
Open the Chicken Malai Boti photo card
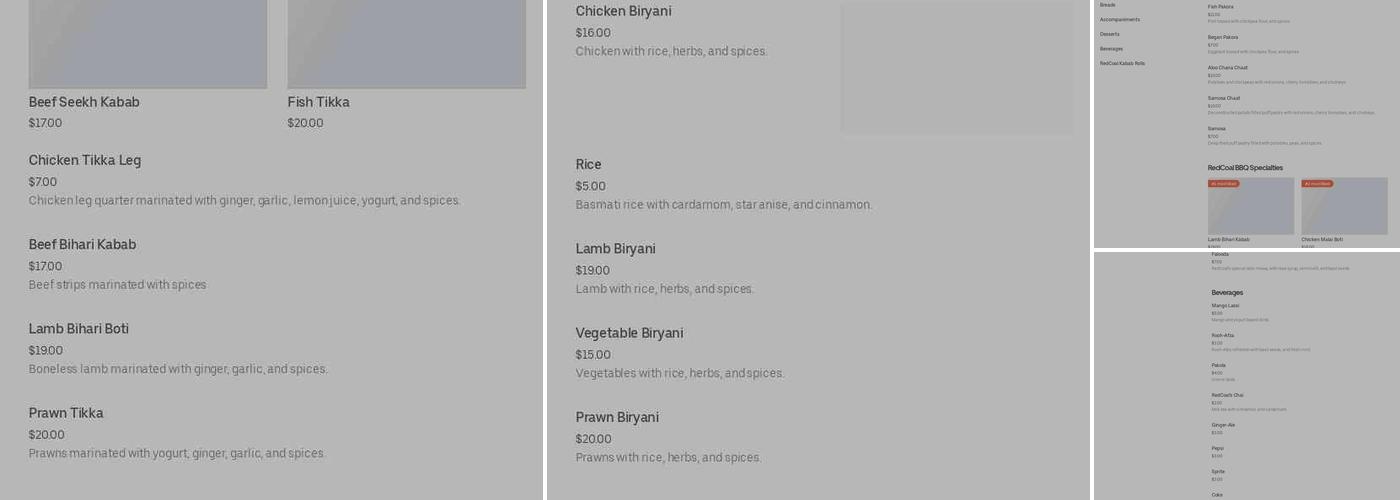click(1344, 207)
